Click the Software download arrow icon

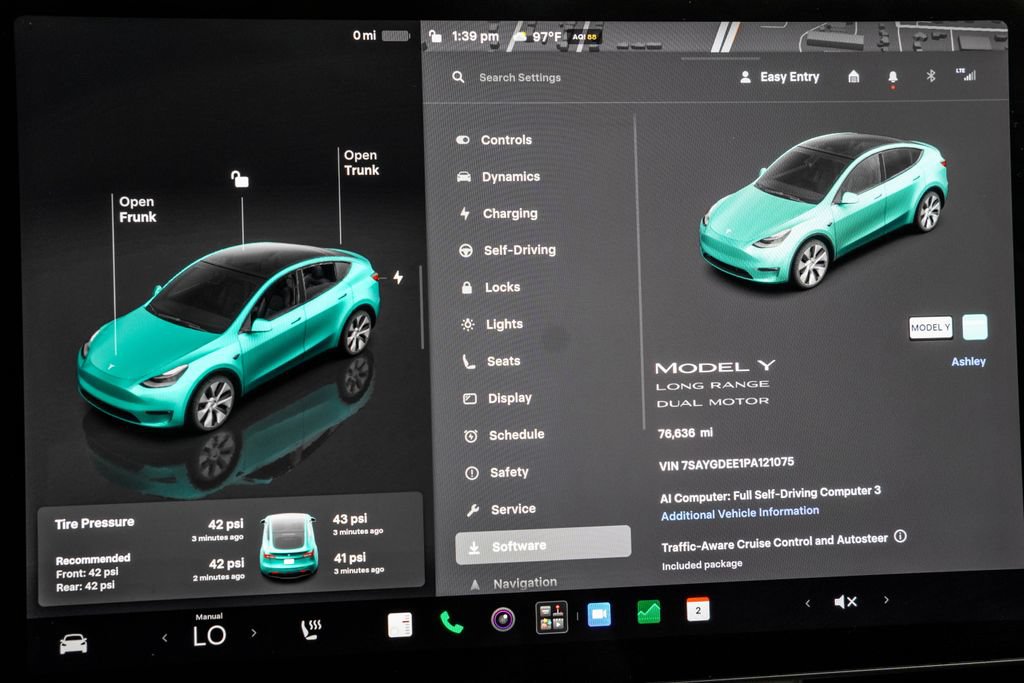tap(474, 548)
